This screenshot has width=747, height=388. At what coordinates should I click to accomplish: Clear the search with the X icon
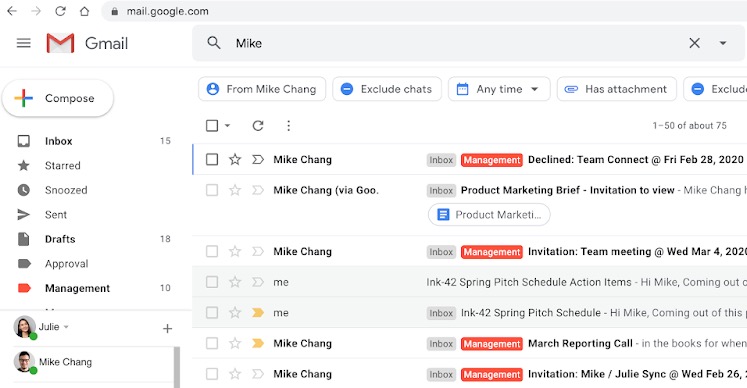694,43
